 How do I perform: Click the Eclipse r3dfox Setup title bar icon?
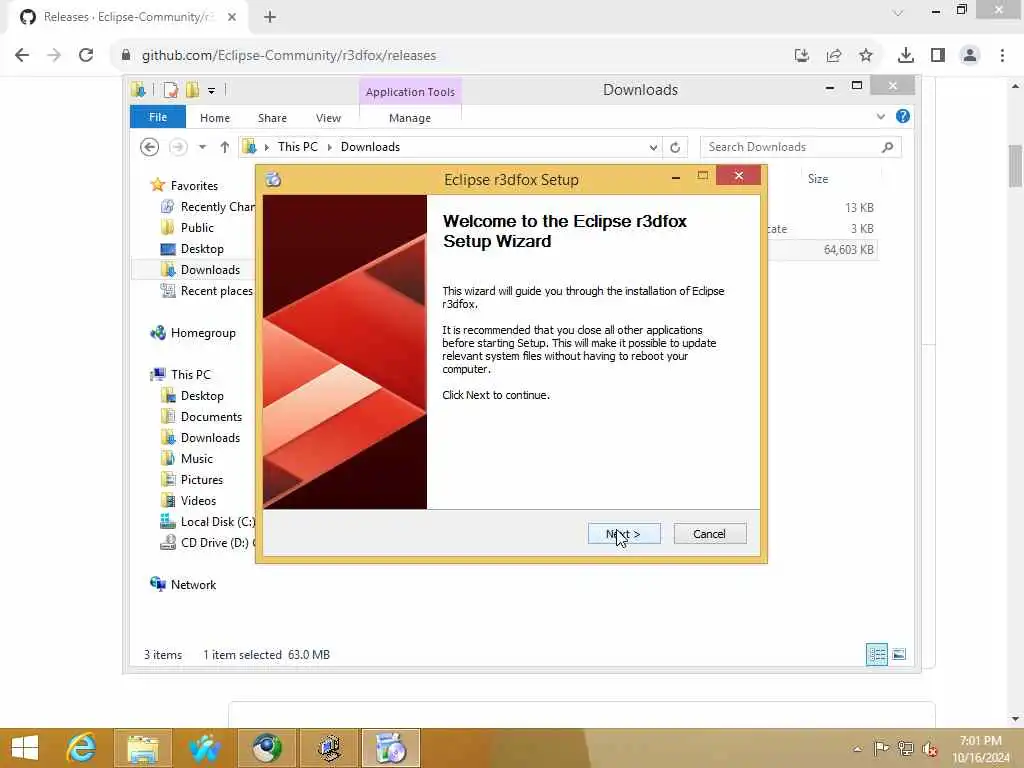coord(274,179)
